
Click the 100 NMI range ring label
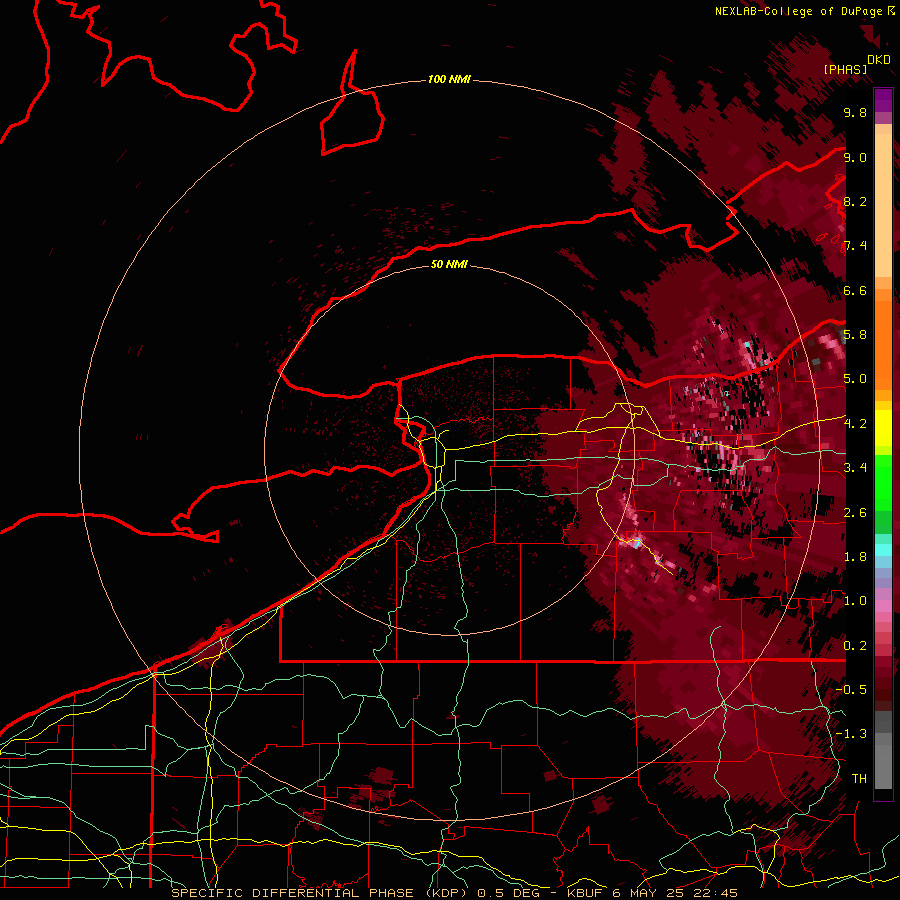(449, 79)
